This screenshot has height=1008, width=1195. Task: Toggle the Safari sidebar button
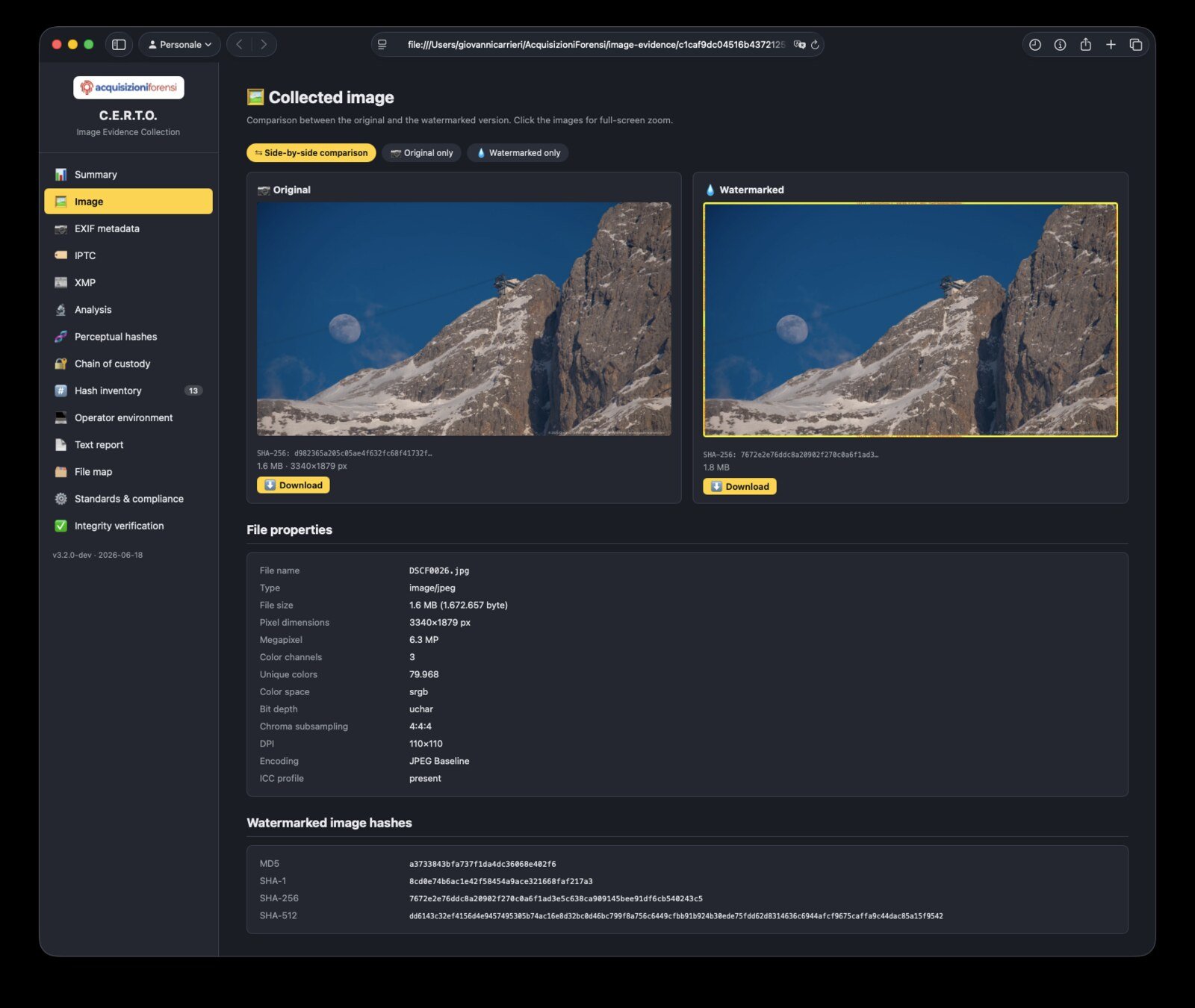pos(119,45)
